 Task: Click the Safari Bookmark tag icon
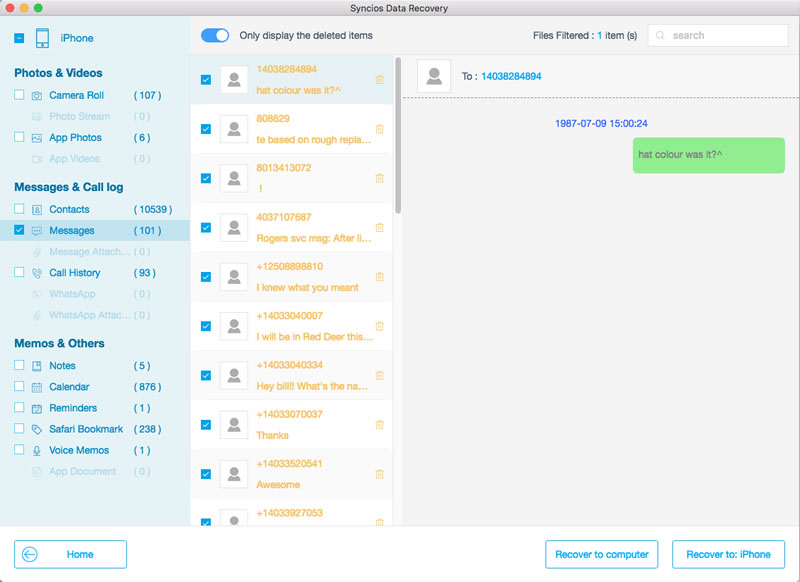pos(37,429)
